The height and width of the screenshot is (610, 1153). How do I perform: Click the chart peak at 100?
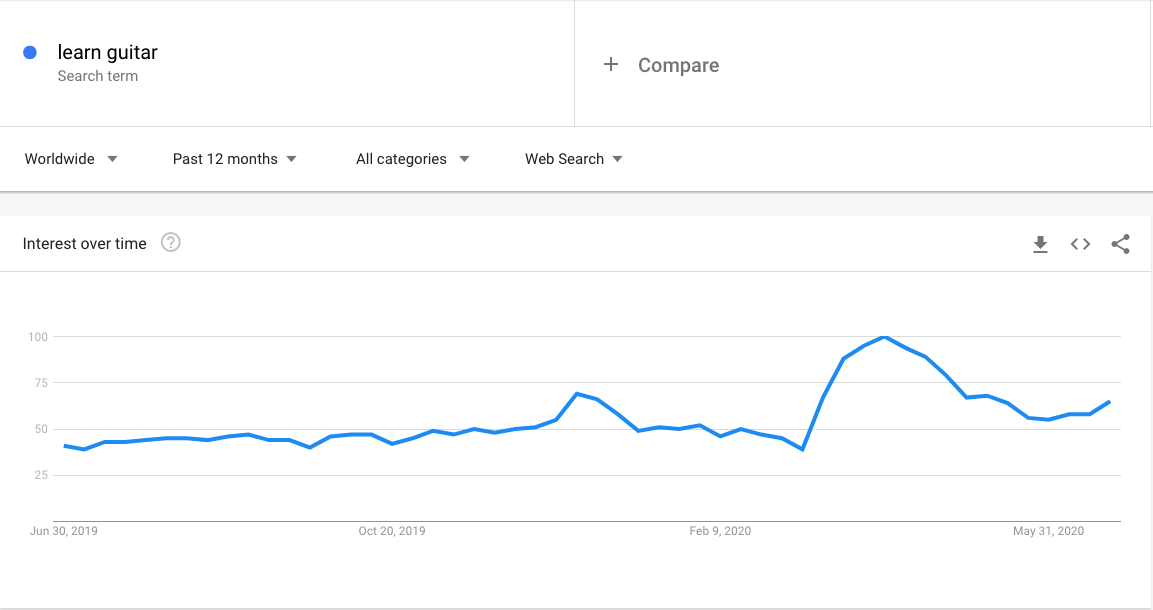pyautogui.click(x=885, y=337)
